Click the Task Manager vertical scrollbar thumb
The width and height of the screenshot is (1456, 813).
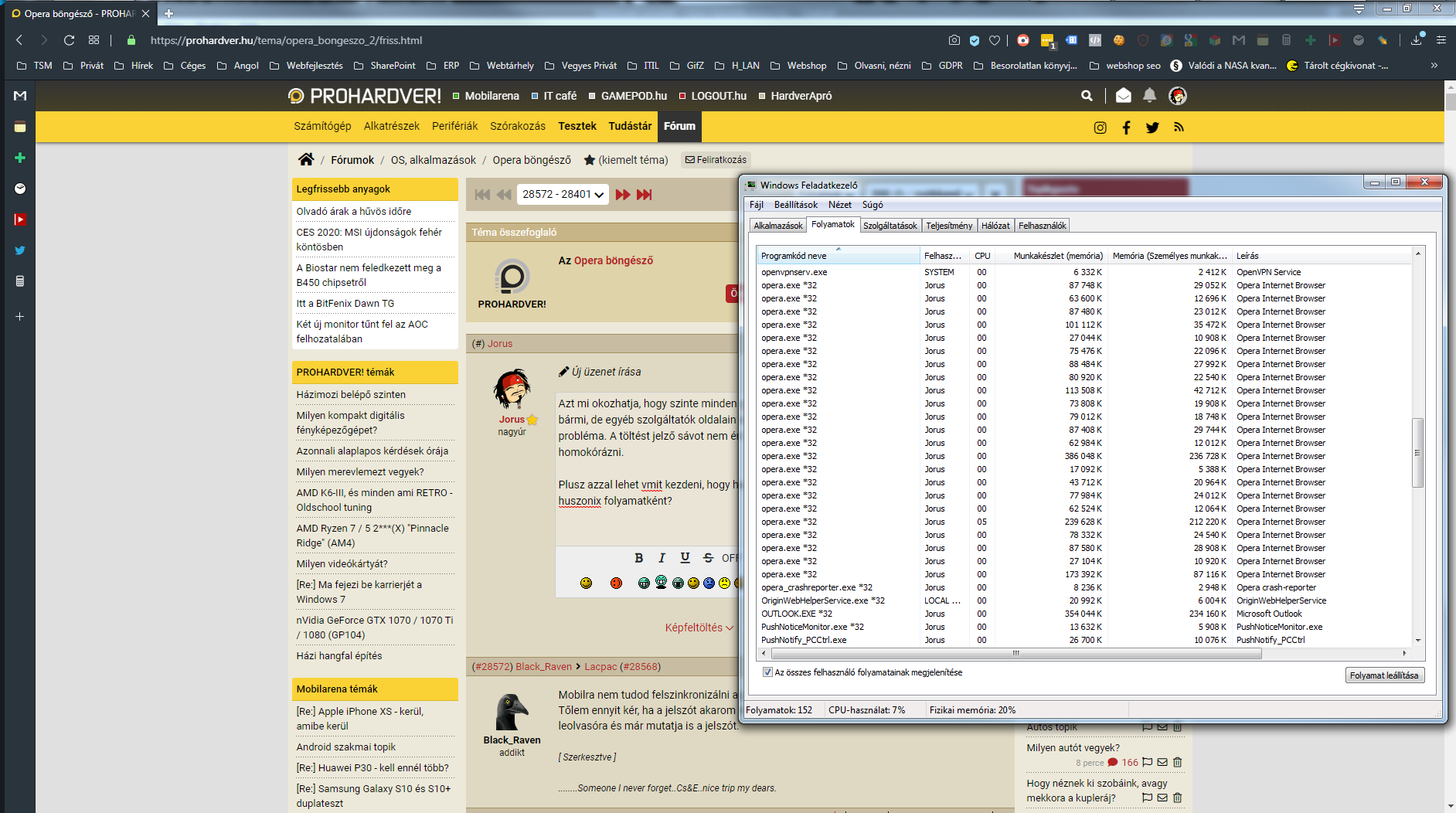point(1417,452)
